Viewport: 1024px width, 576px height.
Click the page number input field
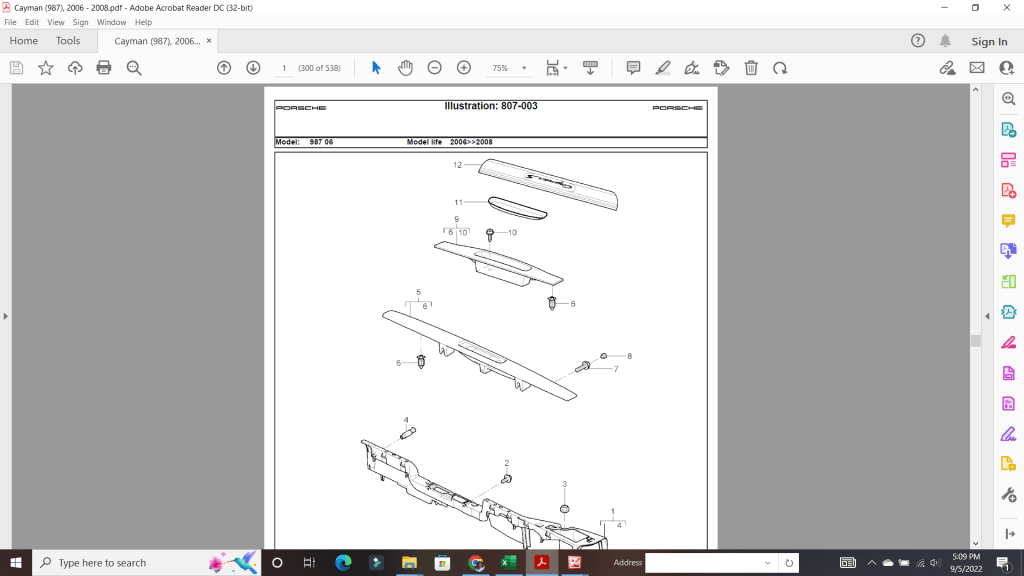tap(284, 68)
